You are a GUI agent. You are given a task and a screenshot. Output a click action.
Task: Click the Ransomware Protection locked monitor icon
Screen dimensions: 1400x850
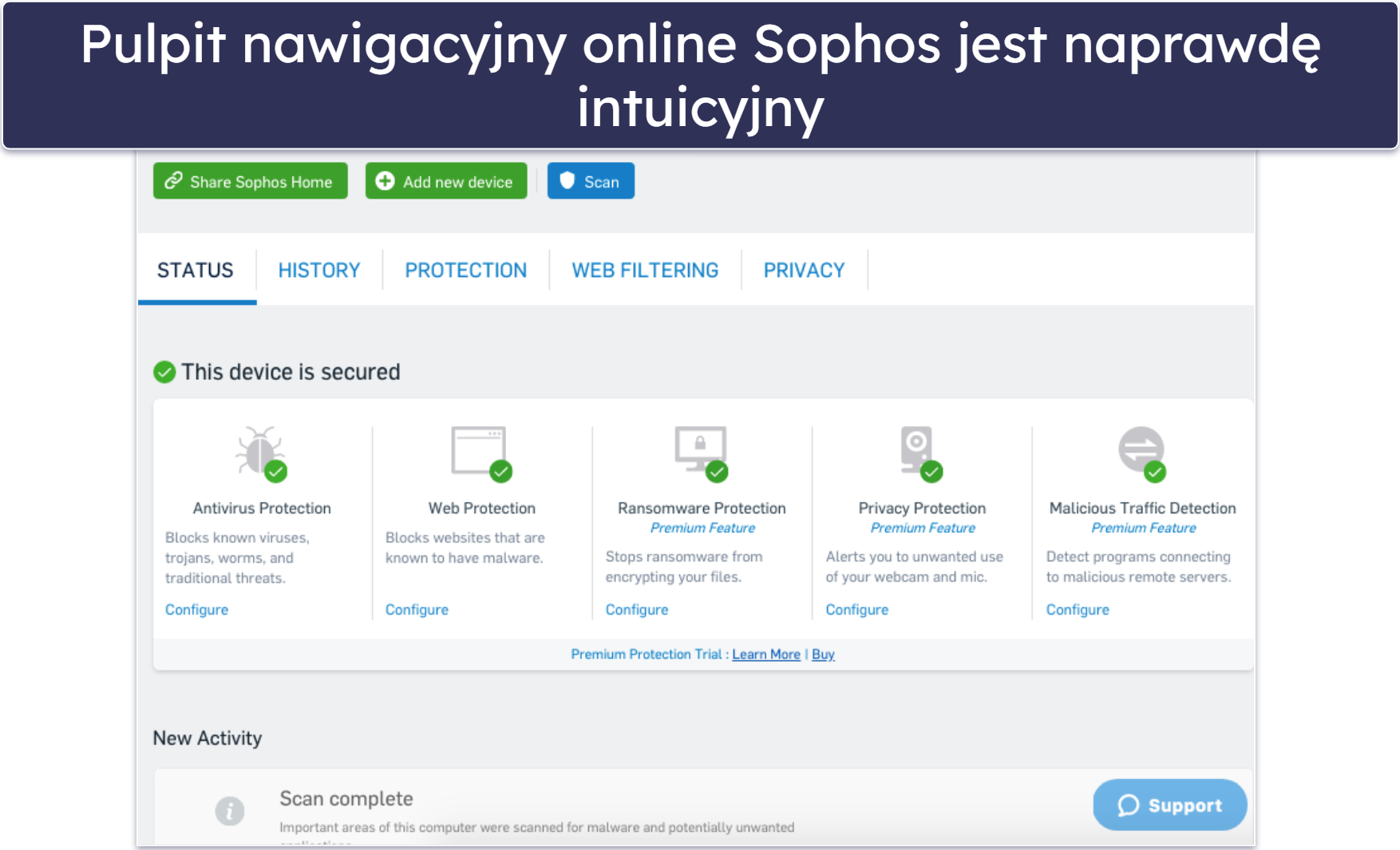click(x=702, y=453)
